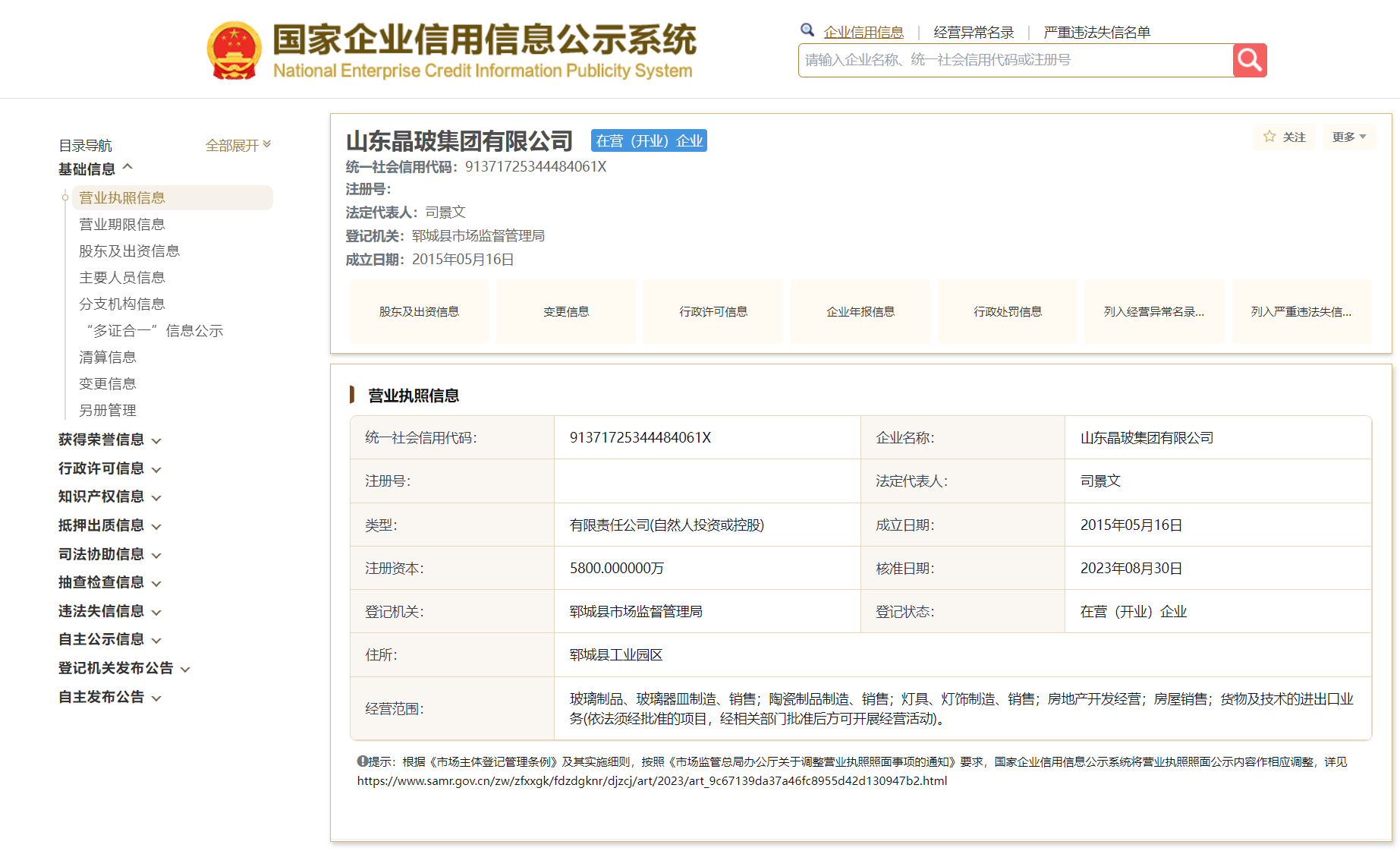Click registered capital value 5800.000000万
Viewport: 1400px width, 851px height.
pyautogui.click(x=617, y=568)
